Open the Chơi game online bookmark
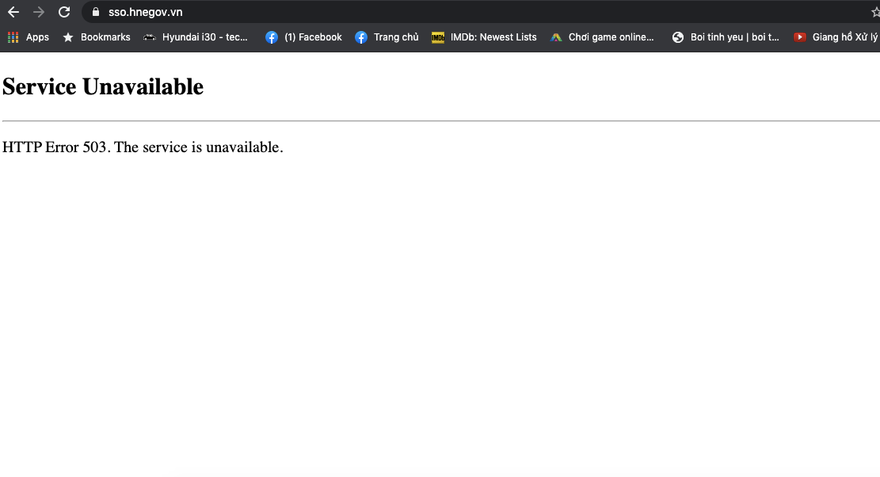The height and width of the screenshot is (477, 880). click(602, 37)
